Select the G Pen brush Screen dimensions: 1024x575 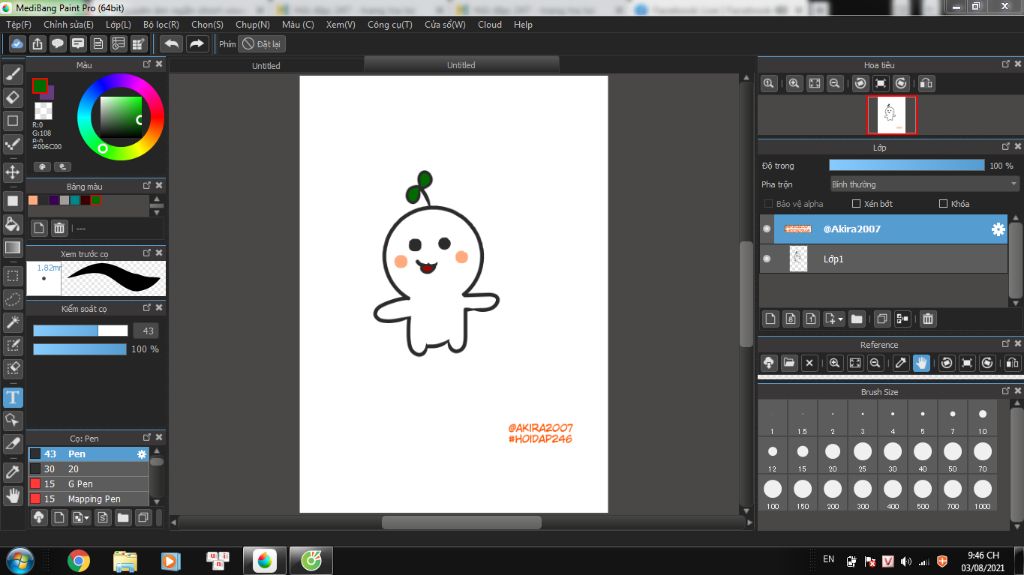pyautogui.click(x=79, y=484)
